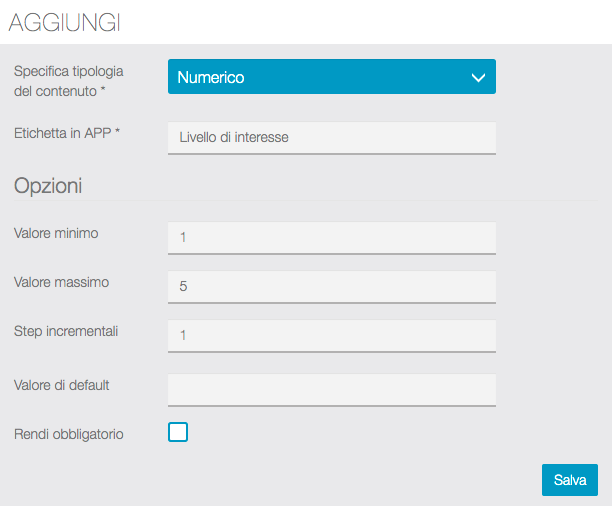
Task: Click the Rendi obbligatorio label text
Action: tap(69, 434)
